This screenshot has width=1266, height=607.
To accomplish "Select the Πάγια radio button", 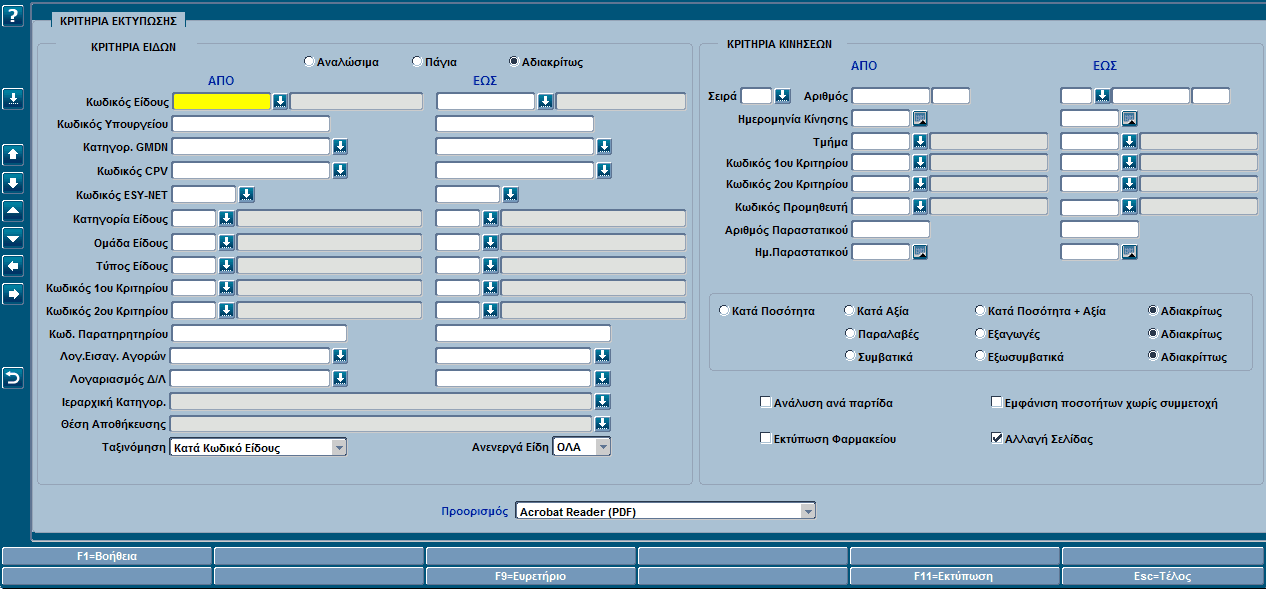I will (418, 62).
